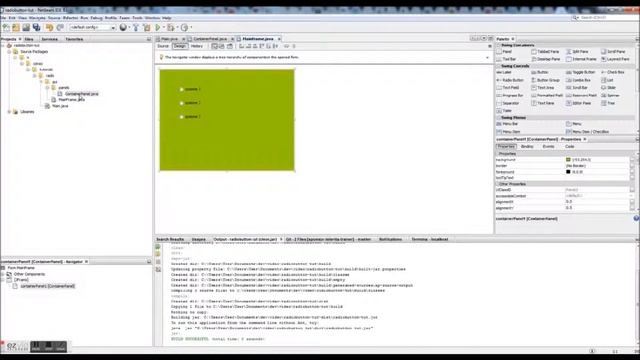Select the Tabbed Pane palette component
Screen dimensions: 640x360
pyautogui.click(x=545, y=52)
